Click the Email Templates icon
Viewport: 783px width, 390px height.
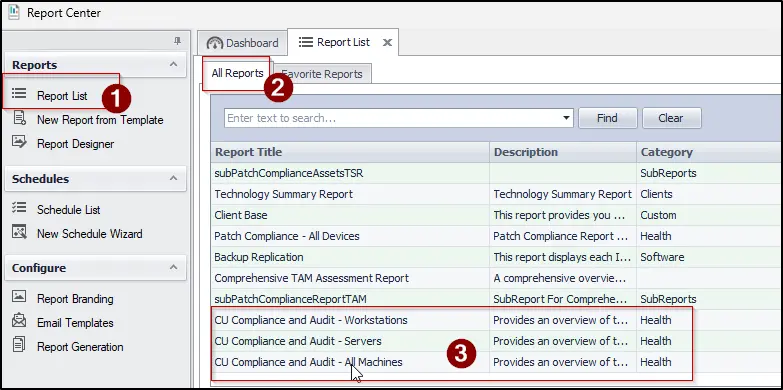pyautogui.click(x=19, y=321)
